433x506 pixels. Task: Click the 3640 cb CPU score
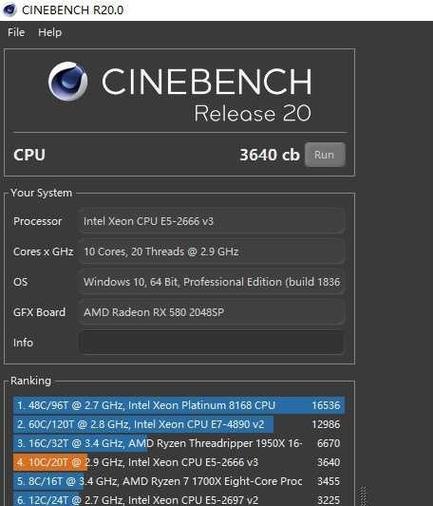[x=269, y=155]
